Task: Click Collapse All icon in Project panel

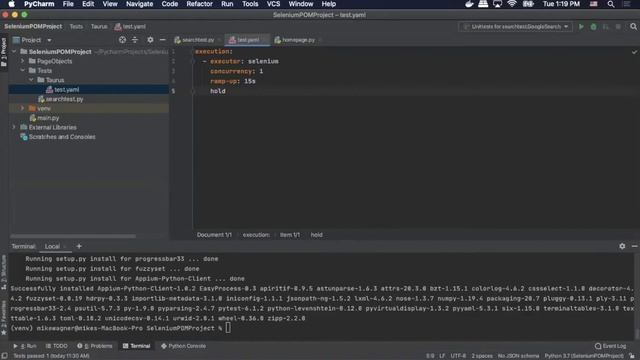Action: click(x=135, y=40)
